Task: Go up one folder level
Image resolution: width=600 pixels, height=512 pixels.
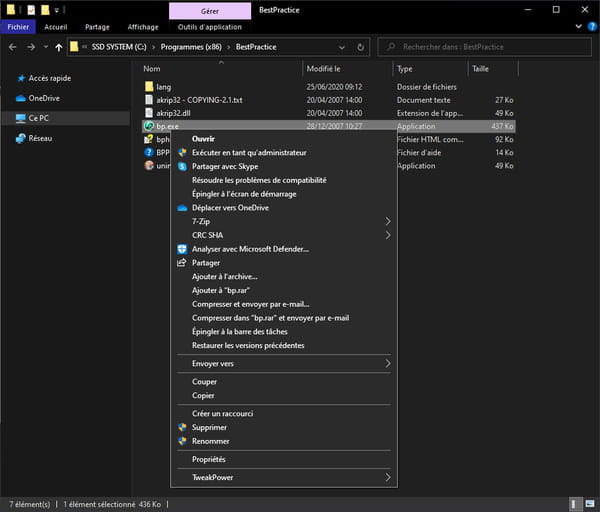Action: click(59, 47)
